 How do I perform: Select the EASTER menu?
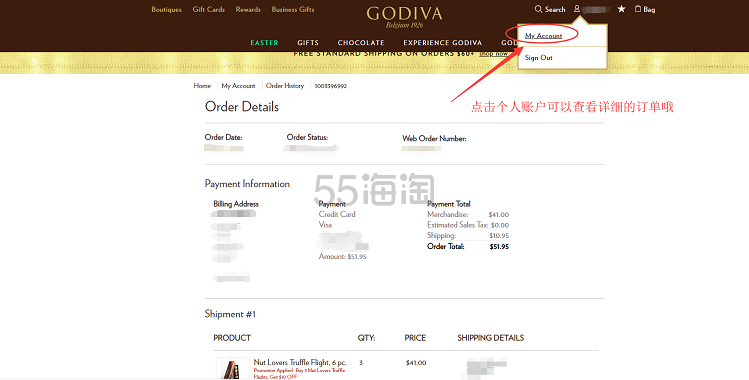[264, 43]
